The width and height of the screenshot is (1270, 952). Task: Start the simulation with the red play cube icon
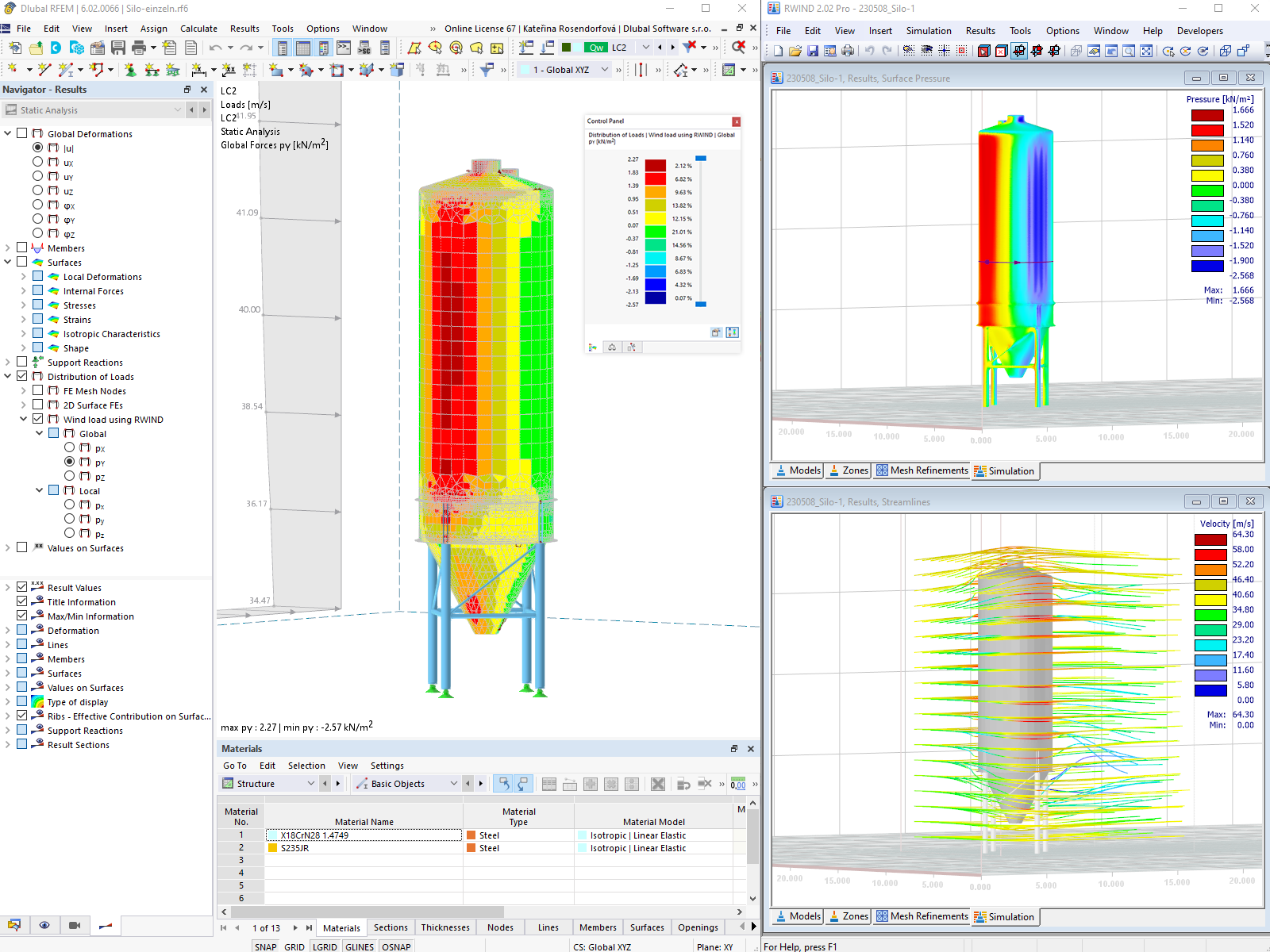983,50
